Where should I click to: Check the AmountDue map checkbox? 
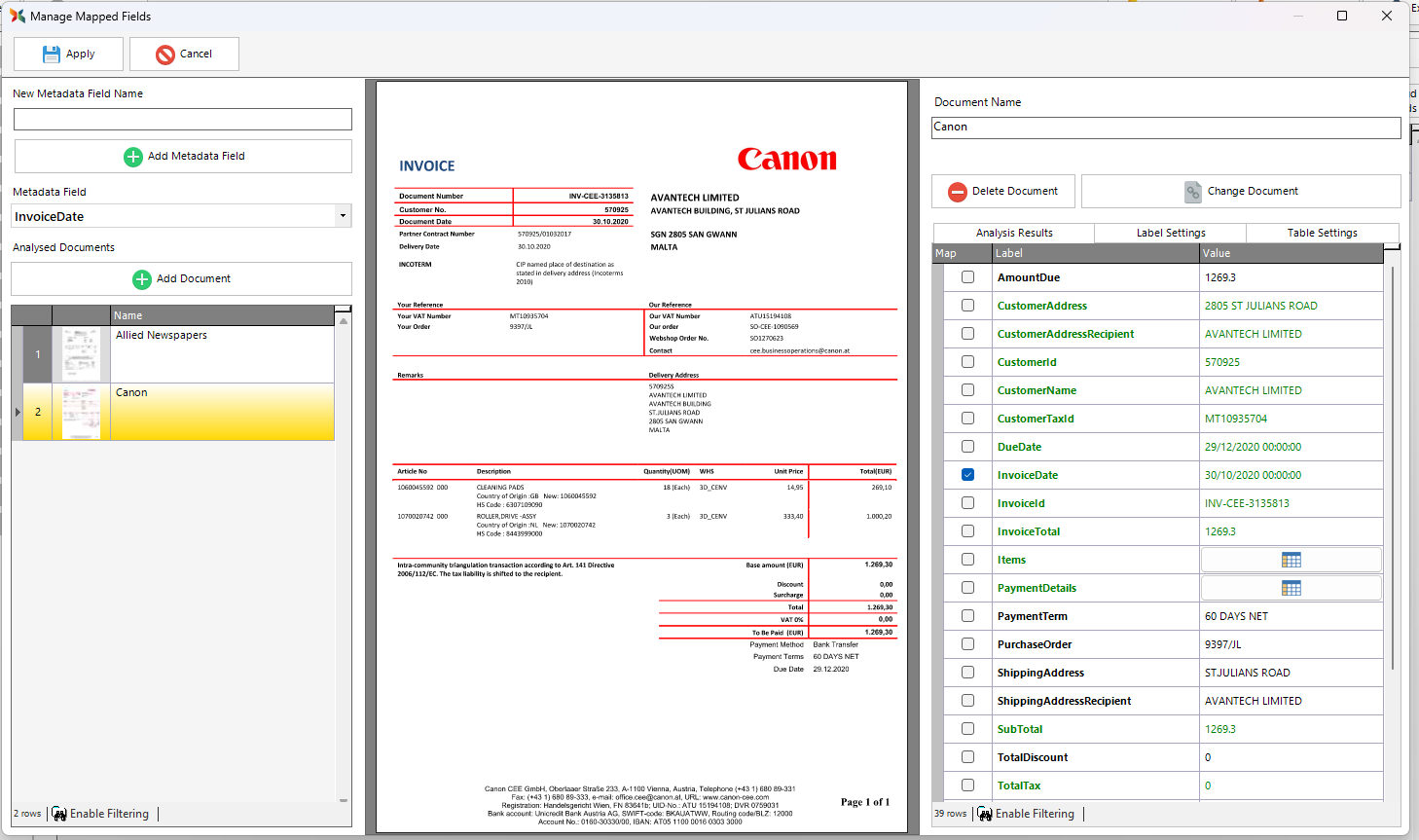pyautogui.click(x=967, y=277)
